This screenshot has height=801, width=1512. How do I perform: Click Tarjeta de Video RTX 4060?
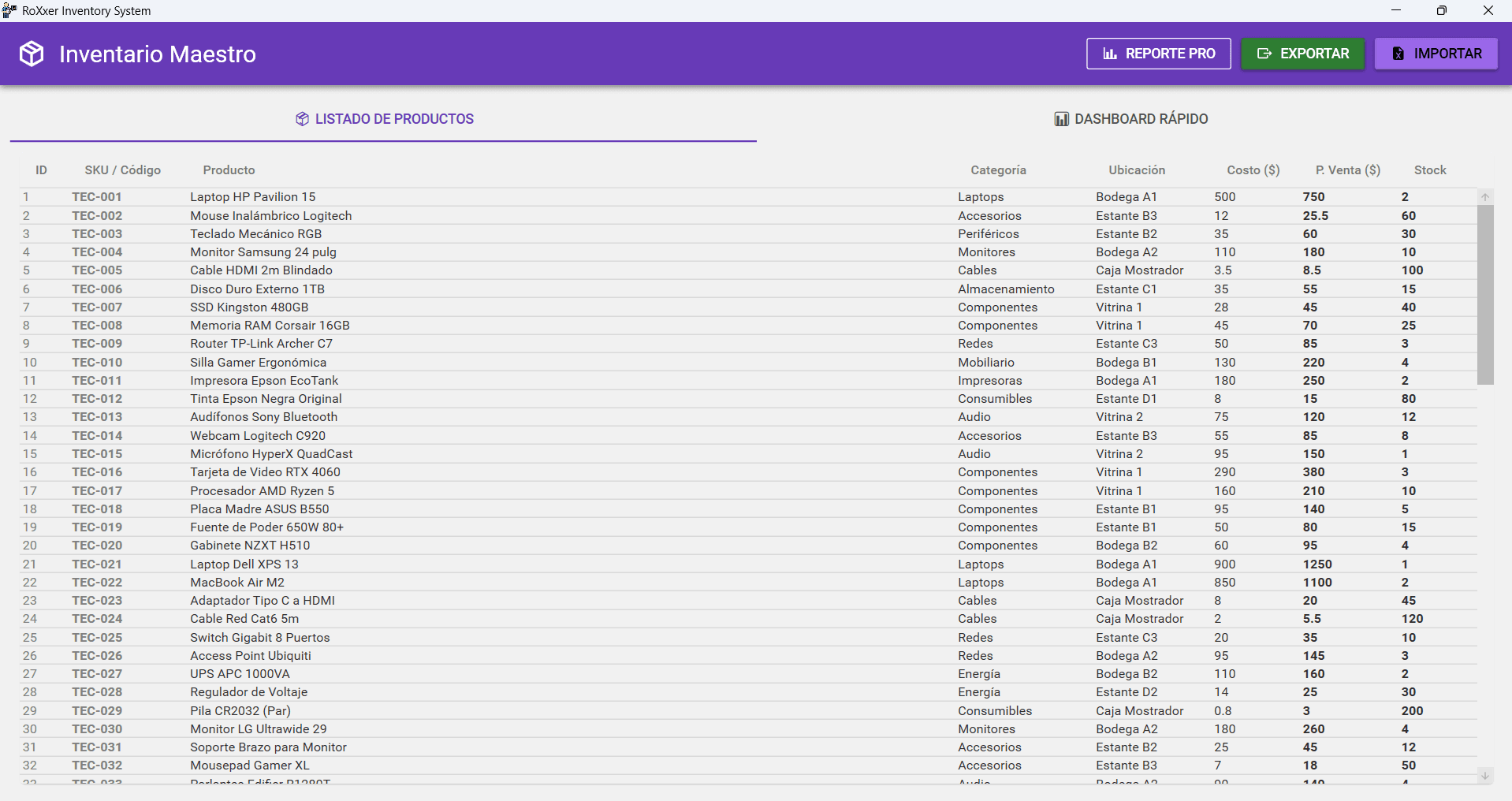[265, 472]
